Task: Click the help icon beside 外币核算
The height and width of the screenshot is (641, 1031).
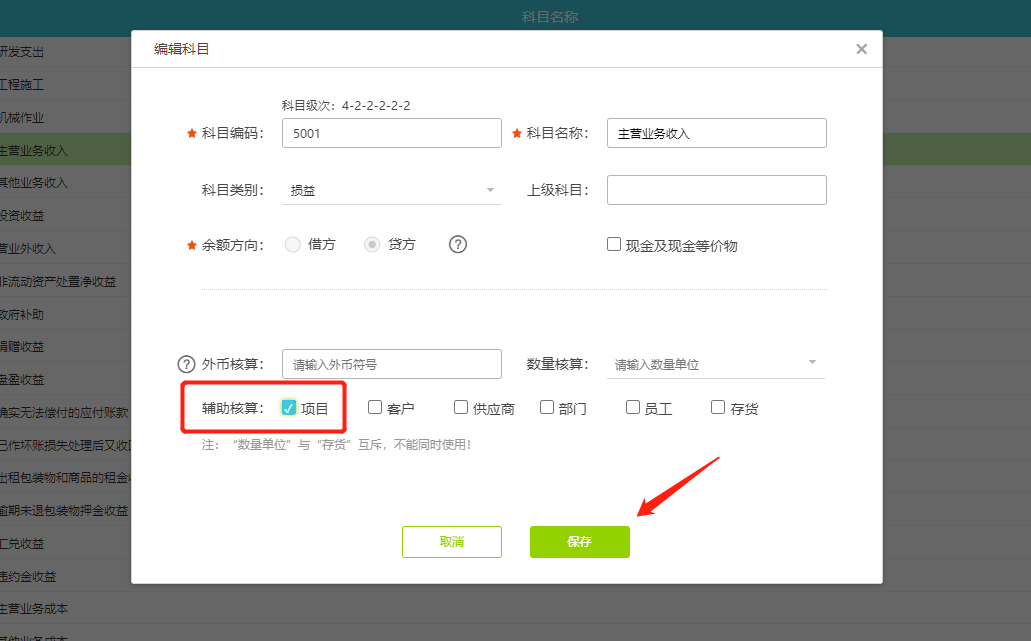Action: point(186,364)
